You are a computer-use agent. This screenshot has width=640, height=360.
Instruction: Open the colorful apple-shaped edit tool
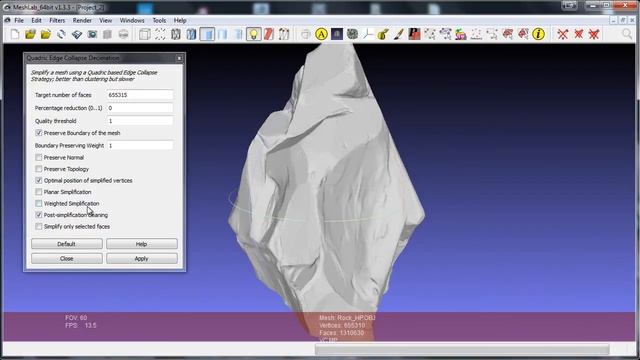[x=460, y=34]
